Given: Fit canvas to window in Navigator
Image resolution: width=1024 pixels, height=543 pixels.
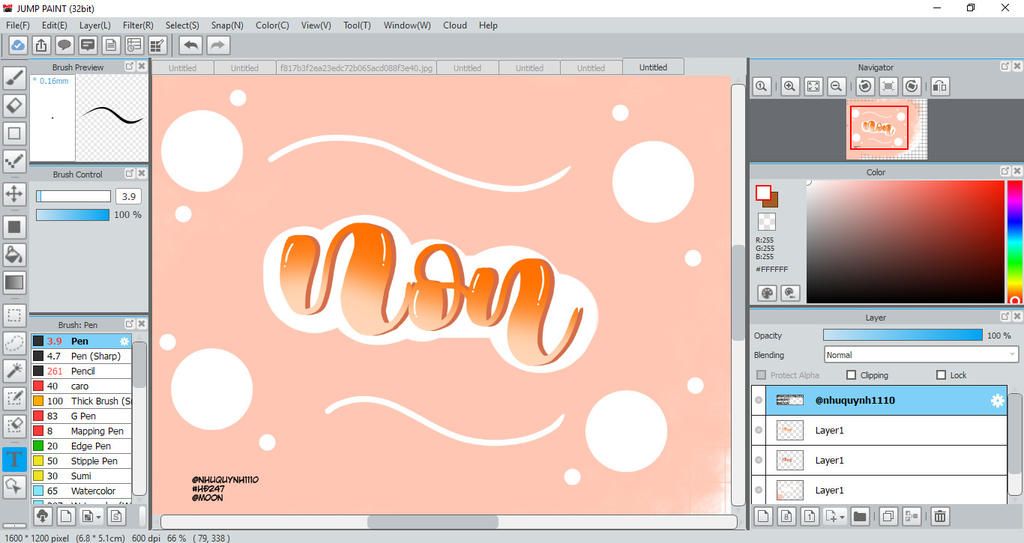Looking at the screenshot, I should point(813,86).
